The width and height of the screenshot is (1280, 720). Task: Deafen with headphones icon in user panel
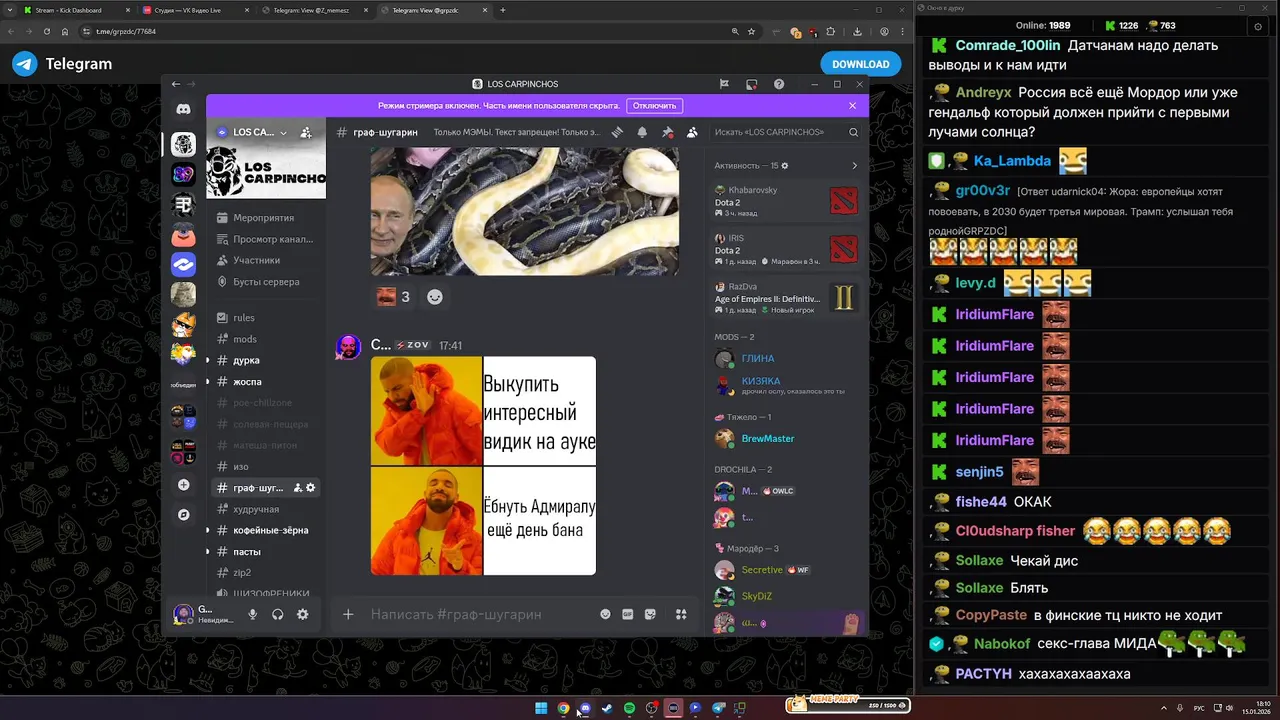[278, 614]
